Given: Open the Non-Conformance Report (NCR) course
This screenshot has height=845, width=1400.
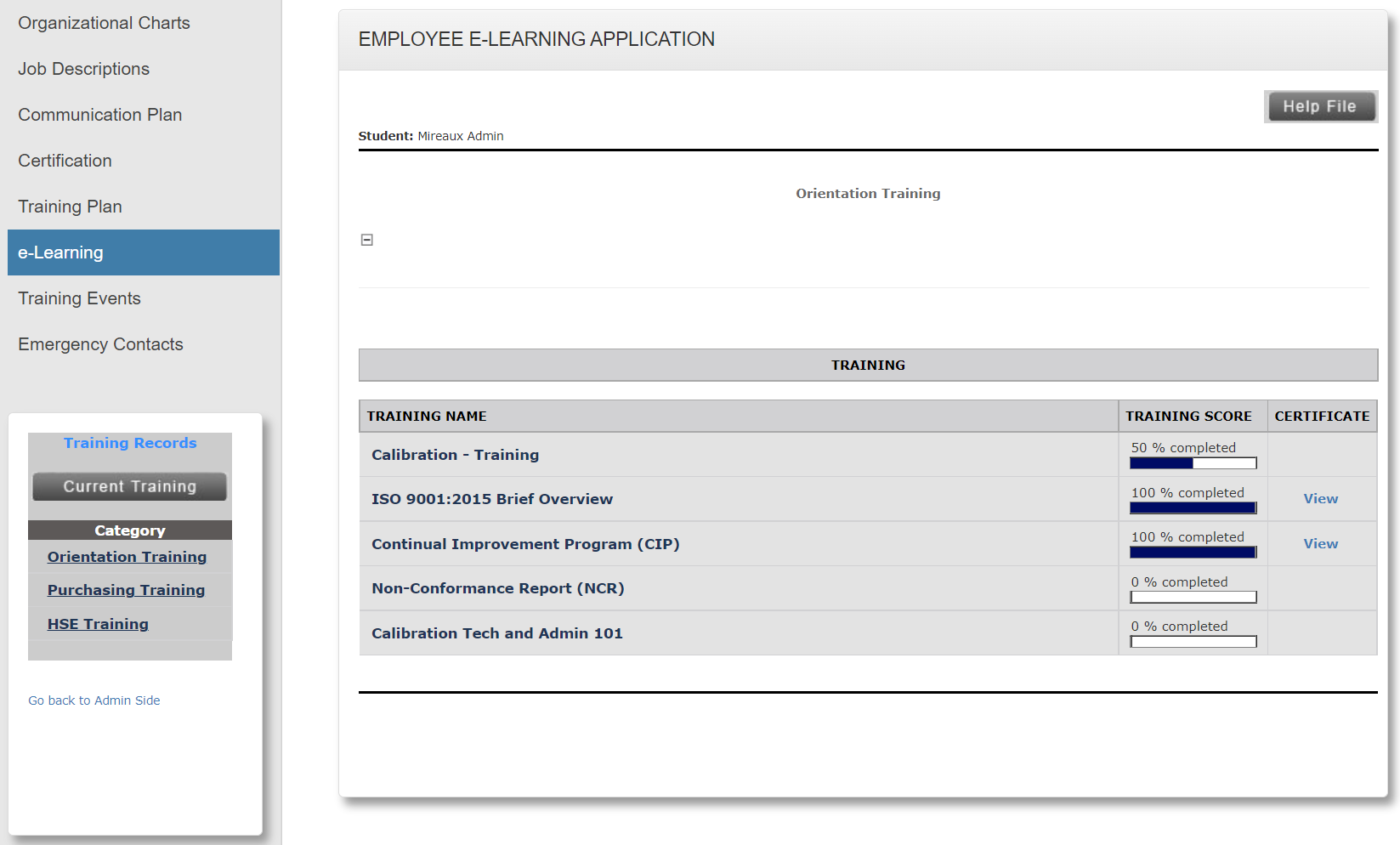Looking at the screenshot, I should click(x=497, y=587).
